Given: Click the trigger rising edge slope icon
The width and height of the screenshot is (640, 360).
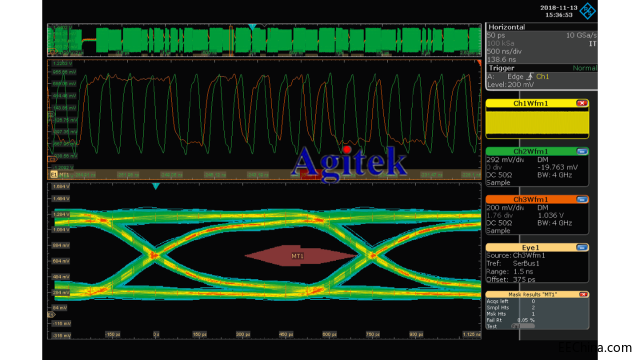Looking at the screenshot, I should (530, 76).
